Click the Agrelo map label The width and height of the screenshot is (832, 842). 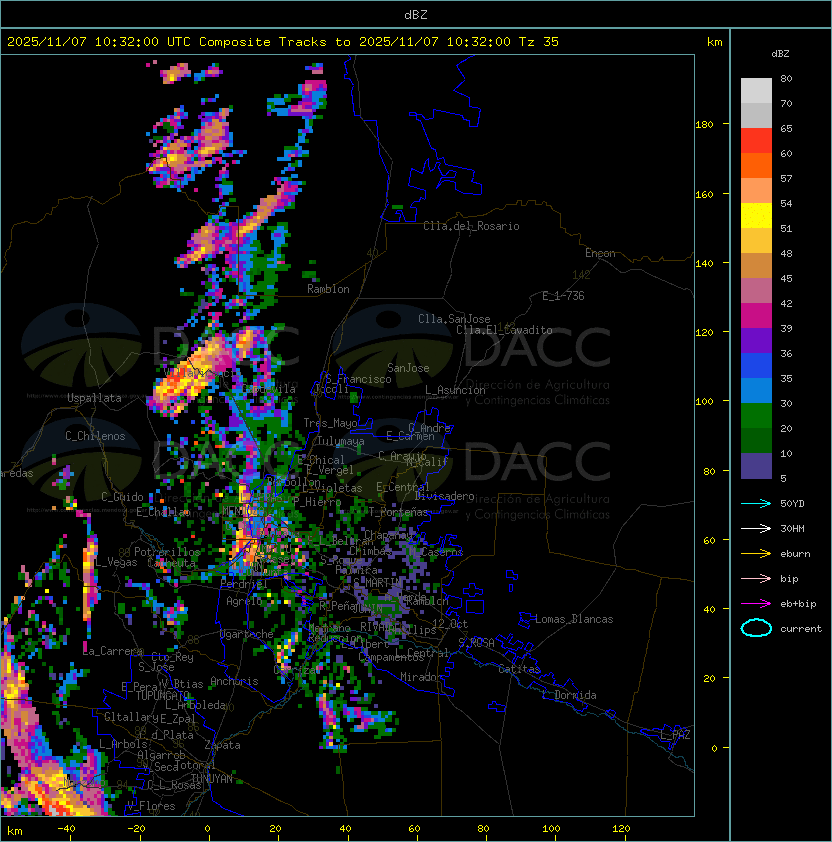(244, 601)
